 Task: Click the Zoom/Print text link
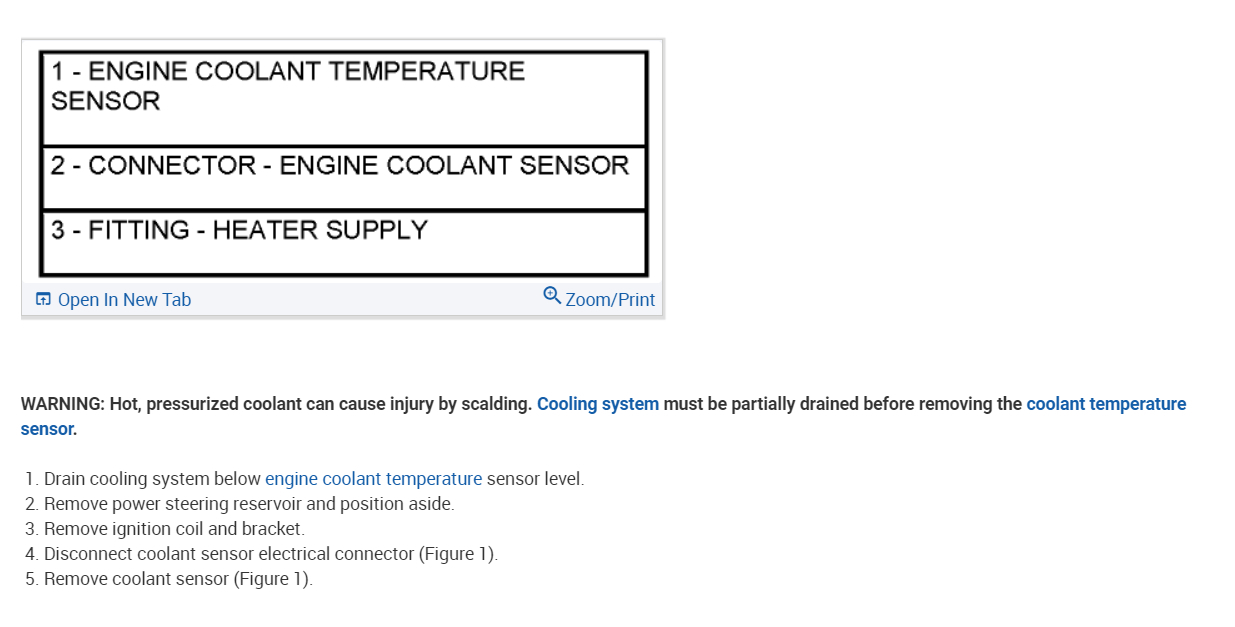pos(610,300)
